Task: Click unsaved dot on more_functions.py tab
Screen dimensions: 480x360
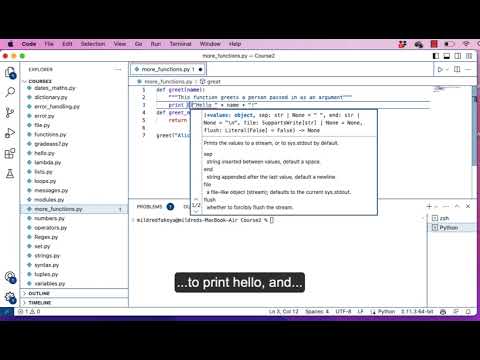Action: tap(200, 69)
